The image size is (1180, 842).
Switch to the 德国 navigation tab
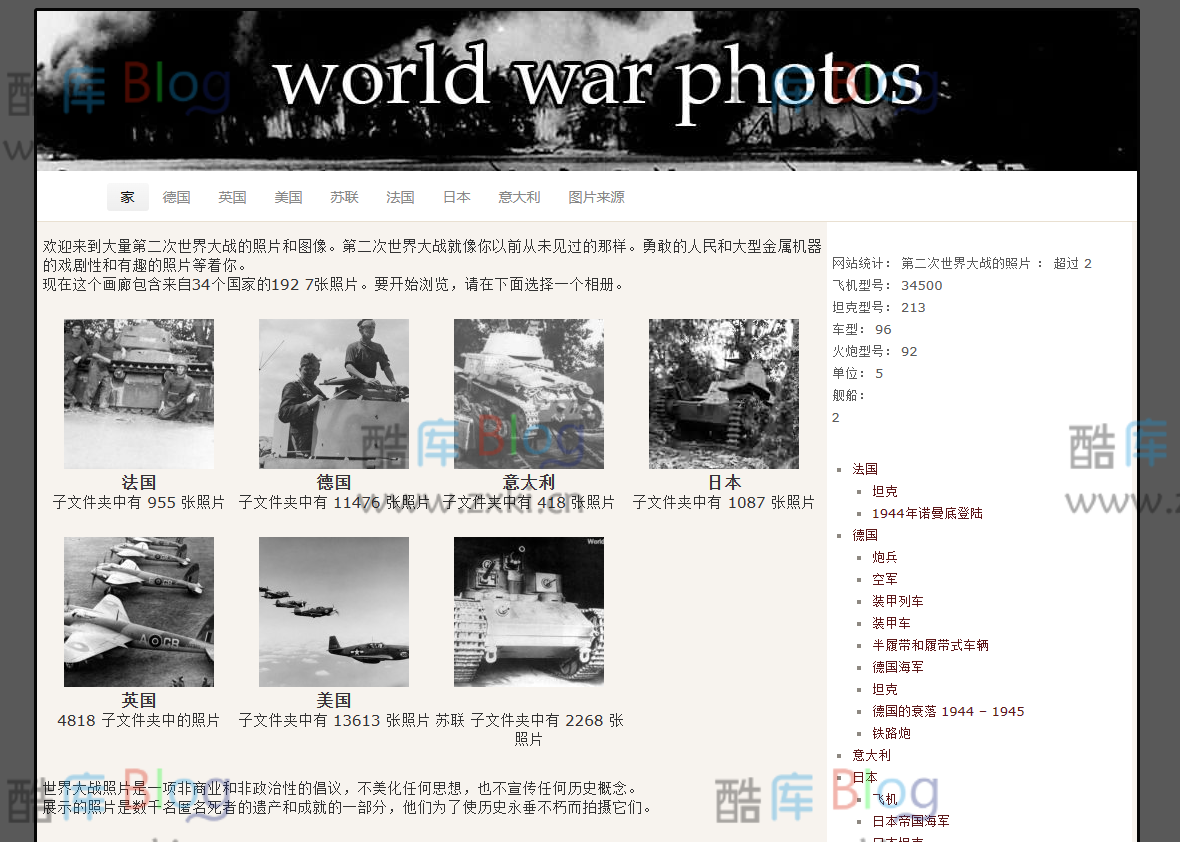point(176,197)
